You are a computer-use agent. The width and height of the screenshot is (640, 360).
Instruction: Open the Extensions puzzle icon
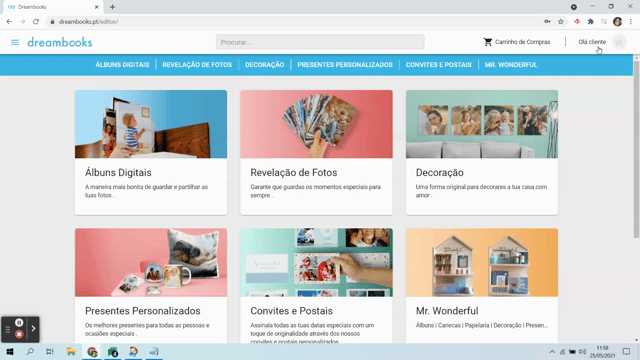[x=591, y=22]
